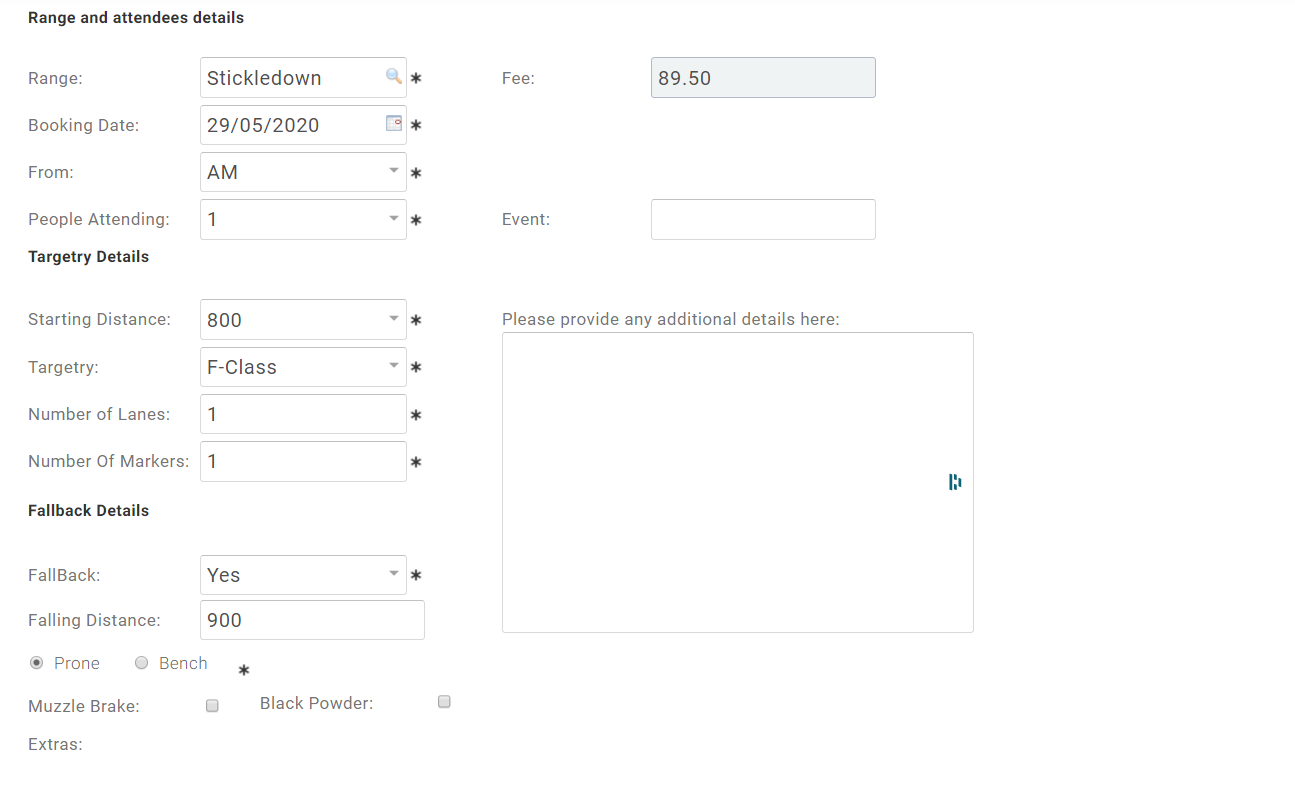
Task: Click the additional details text area
Action: pyautogui.click(x=737, y=482)
